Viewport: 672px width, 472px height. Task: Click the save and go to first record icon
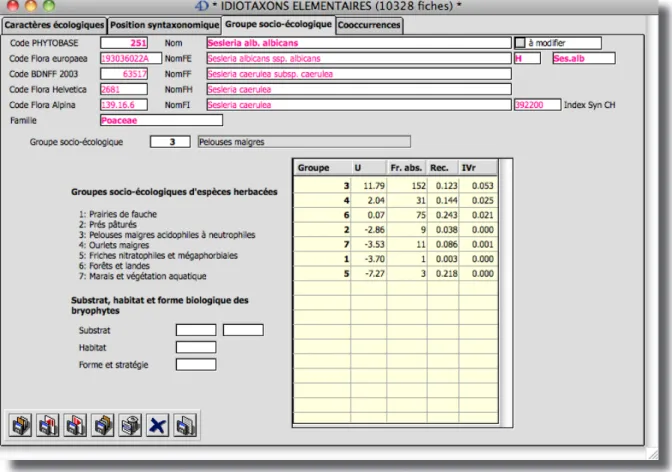coord(20,425)
